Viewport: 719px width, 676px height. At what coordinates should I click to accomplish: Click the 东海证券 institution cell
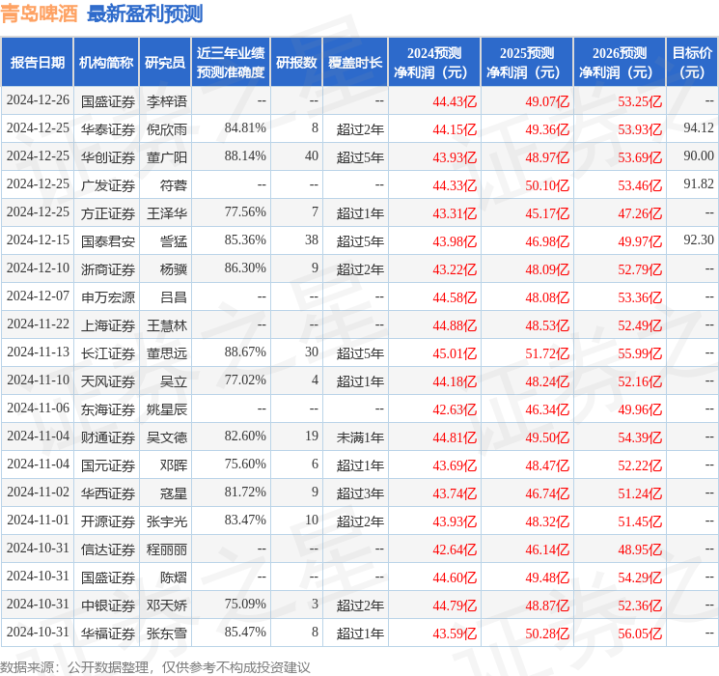click(108, 409)
